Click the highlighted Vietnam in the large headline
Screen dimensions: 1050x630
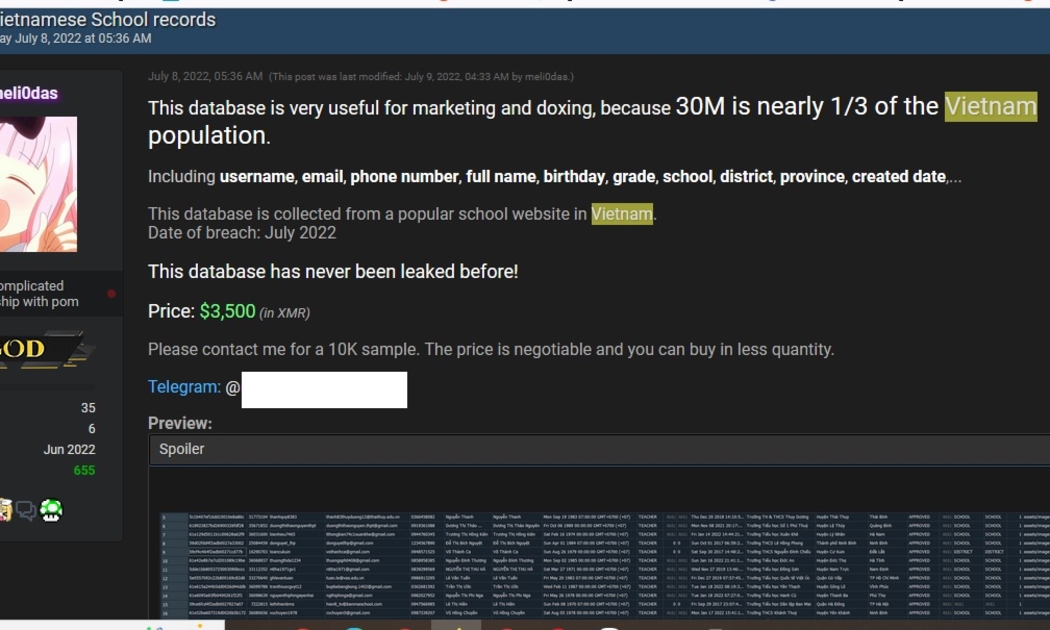990,106
